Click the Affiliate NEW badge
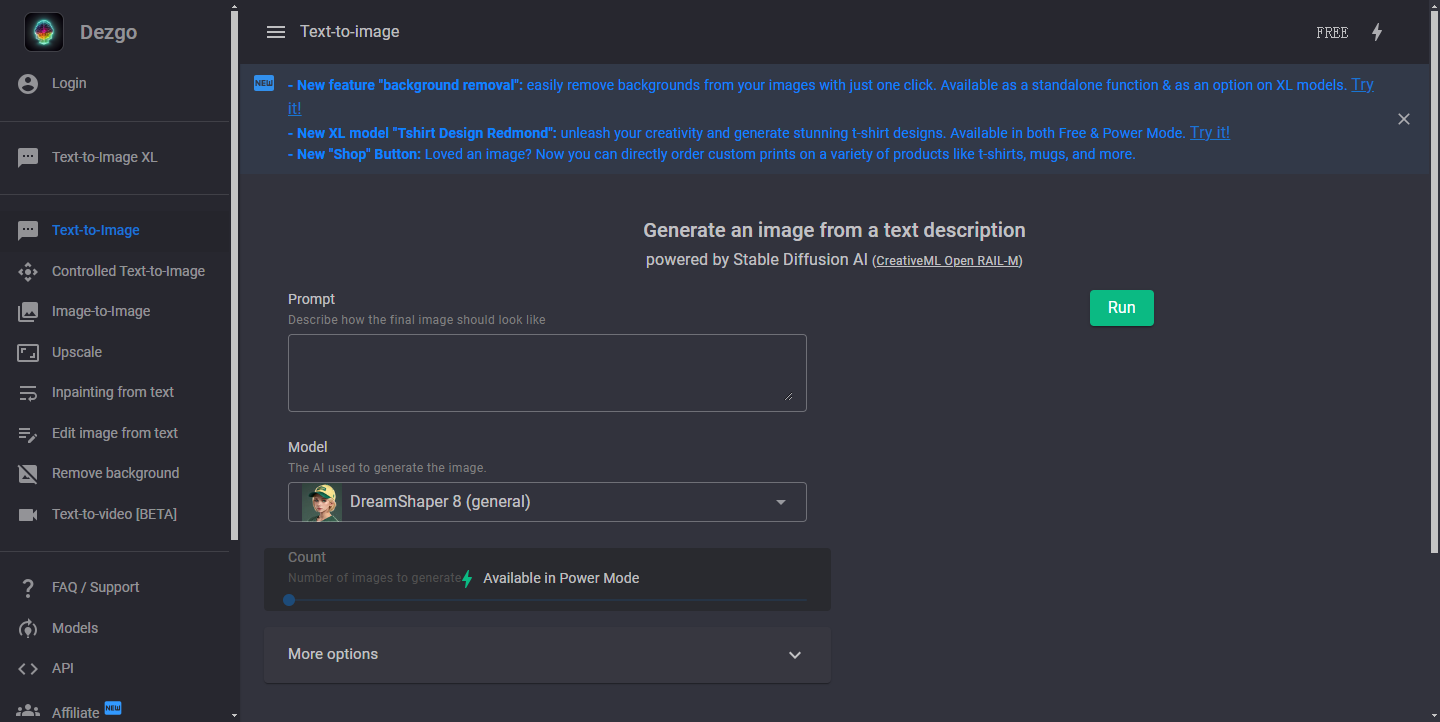 click(x=113, y=708)
